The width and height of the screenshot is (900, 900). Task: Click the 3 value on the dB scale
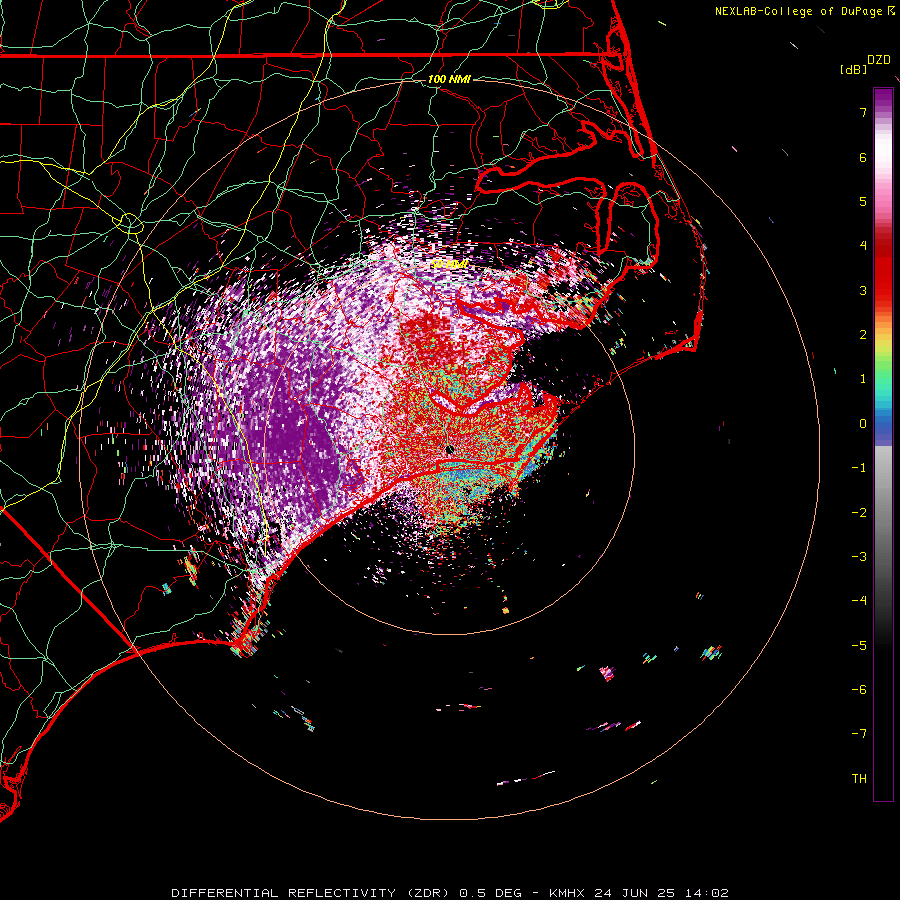863,290
